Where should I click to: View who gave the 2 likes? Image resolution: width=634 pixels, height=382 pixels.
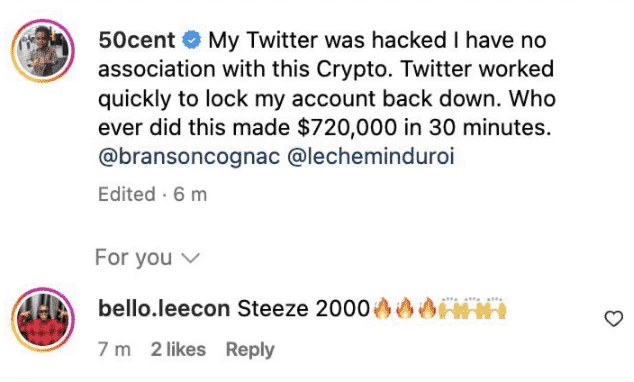point(178,349)
